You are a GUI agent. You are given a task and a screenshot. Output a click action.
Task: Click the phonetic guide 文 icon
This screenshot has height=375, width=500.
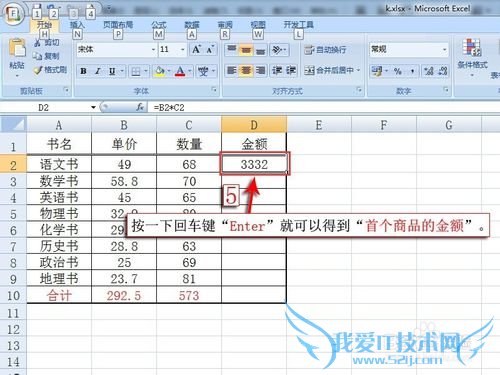(x=203, y=71)
